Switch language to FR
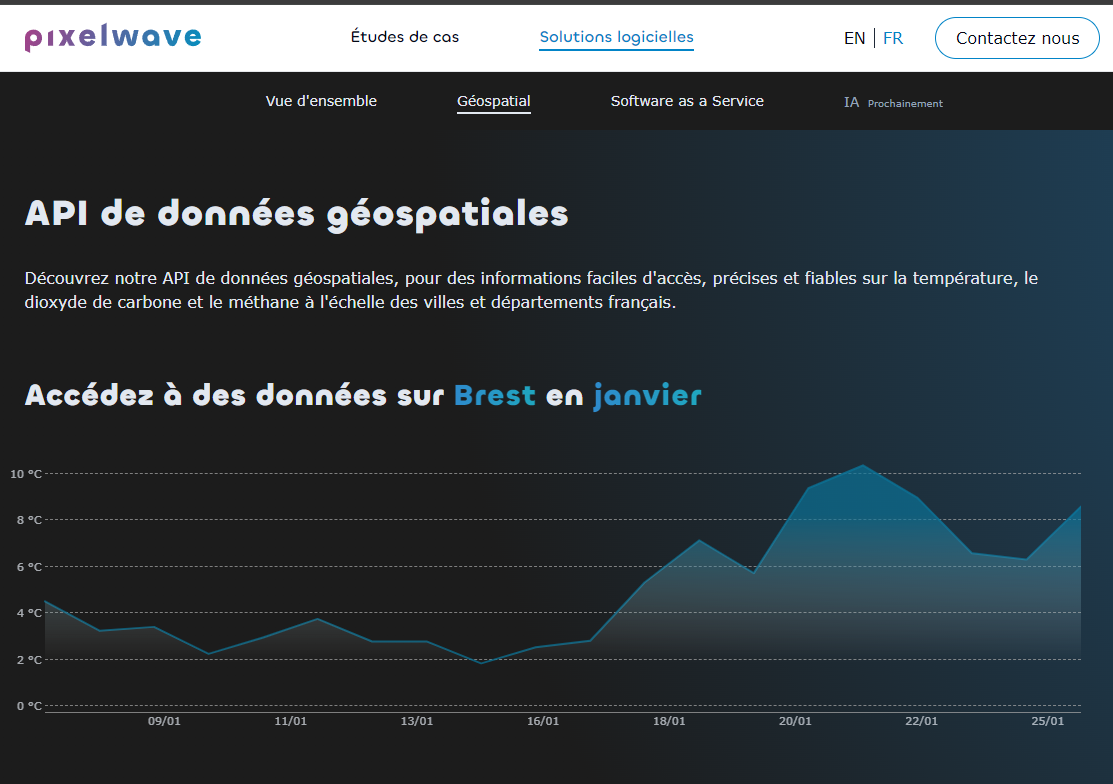Screen dimensions: 1113x784 [892, 38]
